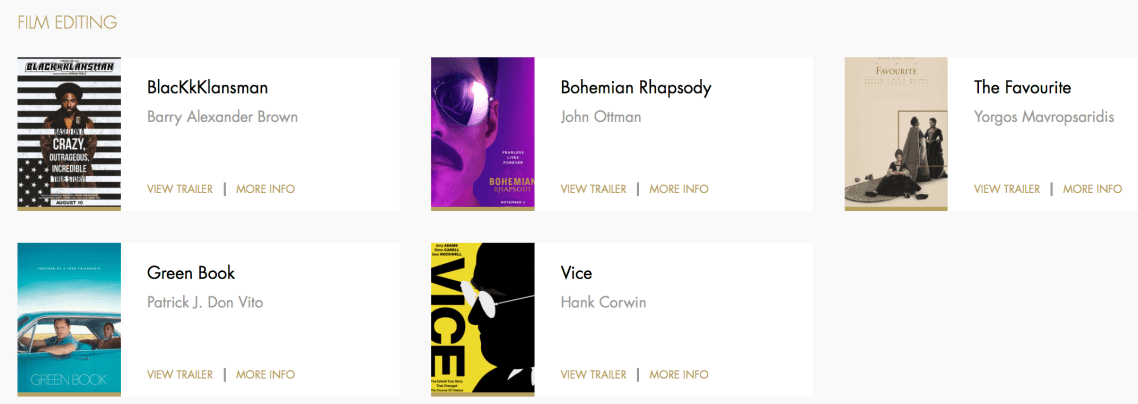Open the Bohemian Rhapsody poster image
This screenshot has height=404, width=1138.
(483, 133)
